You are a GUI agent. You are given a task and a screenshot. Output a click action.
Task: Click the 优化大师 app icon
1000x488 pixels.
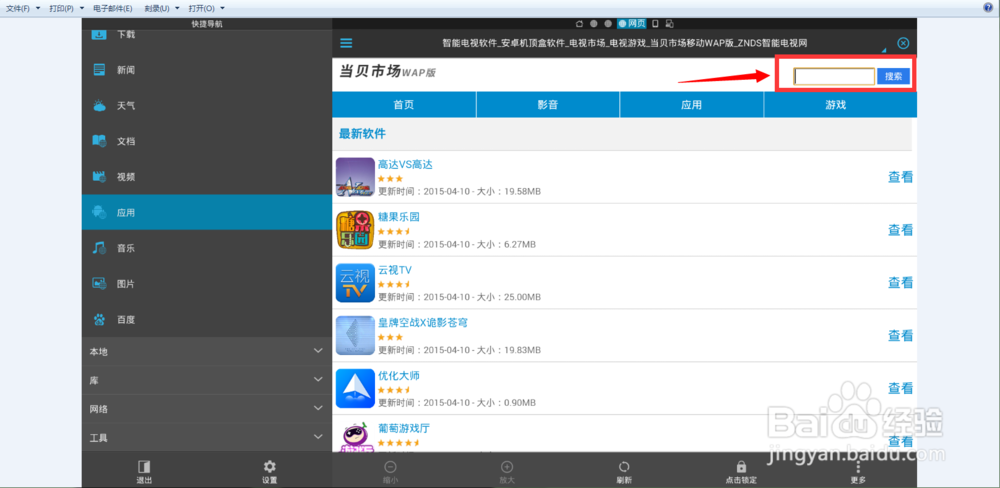355,388
